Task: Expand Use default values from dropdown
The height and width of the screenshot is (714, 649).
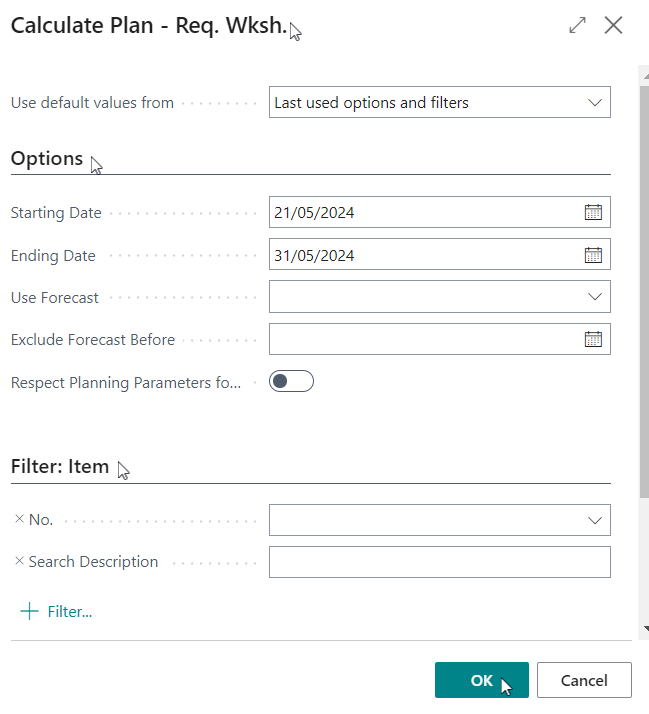Action: (439, 102)
